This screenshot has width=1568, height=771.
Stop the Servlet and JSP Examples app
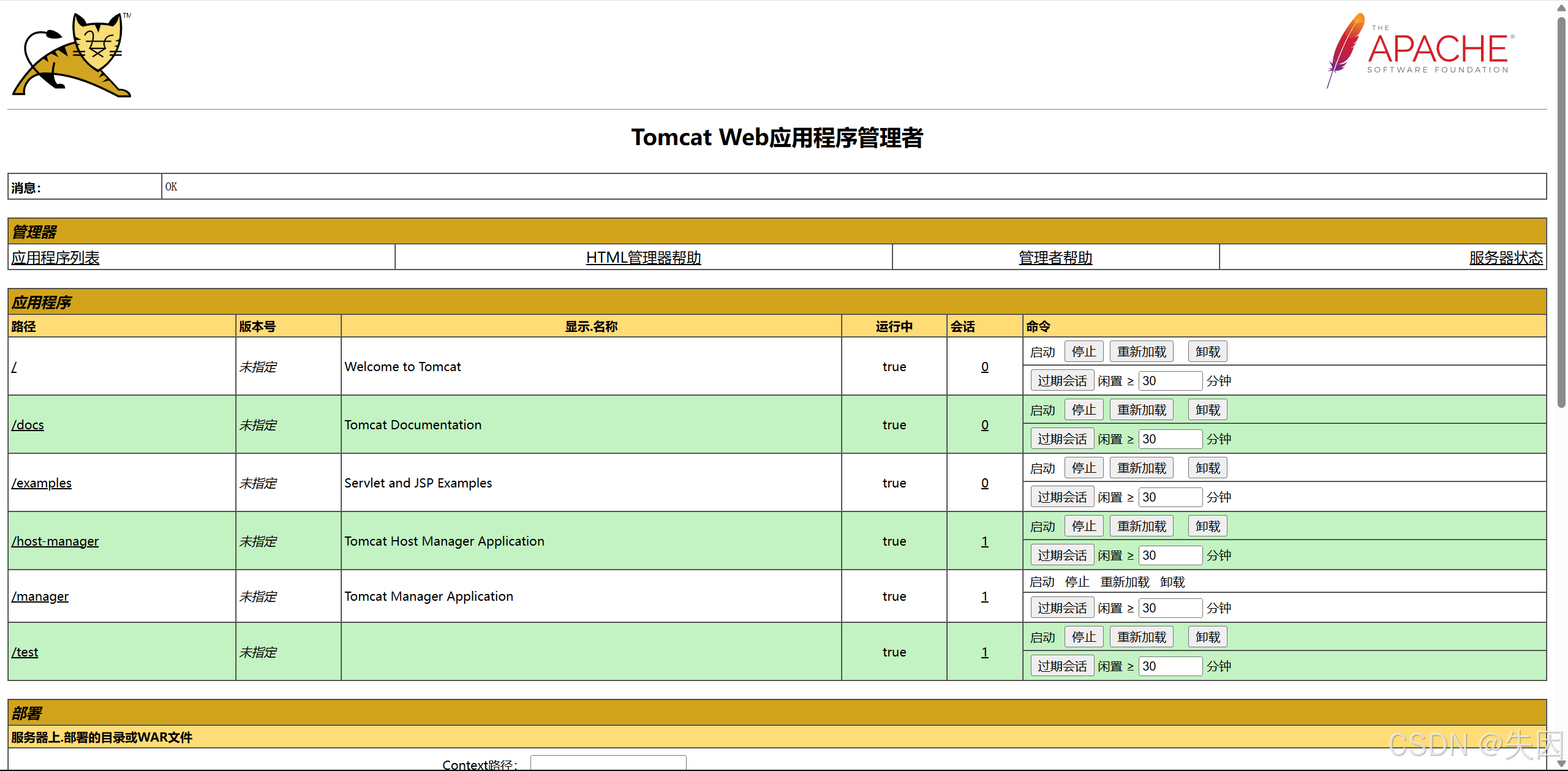point(1084,468)
